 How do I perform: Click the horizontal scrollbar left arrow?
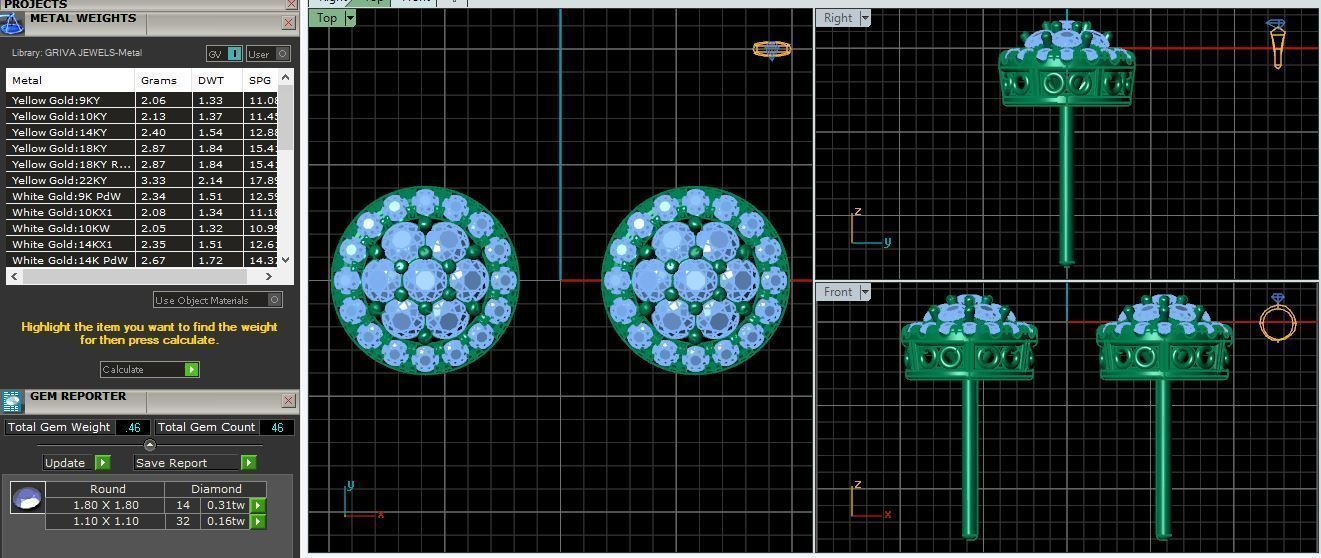tap(14, 276)
